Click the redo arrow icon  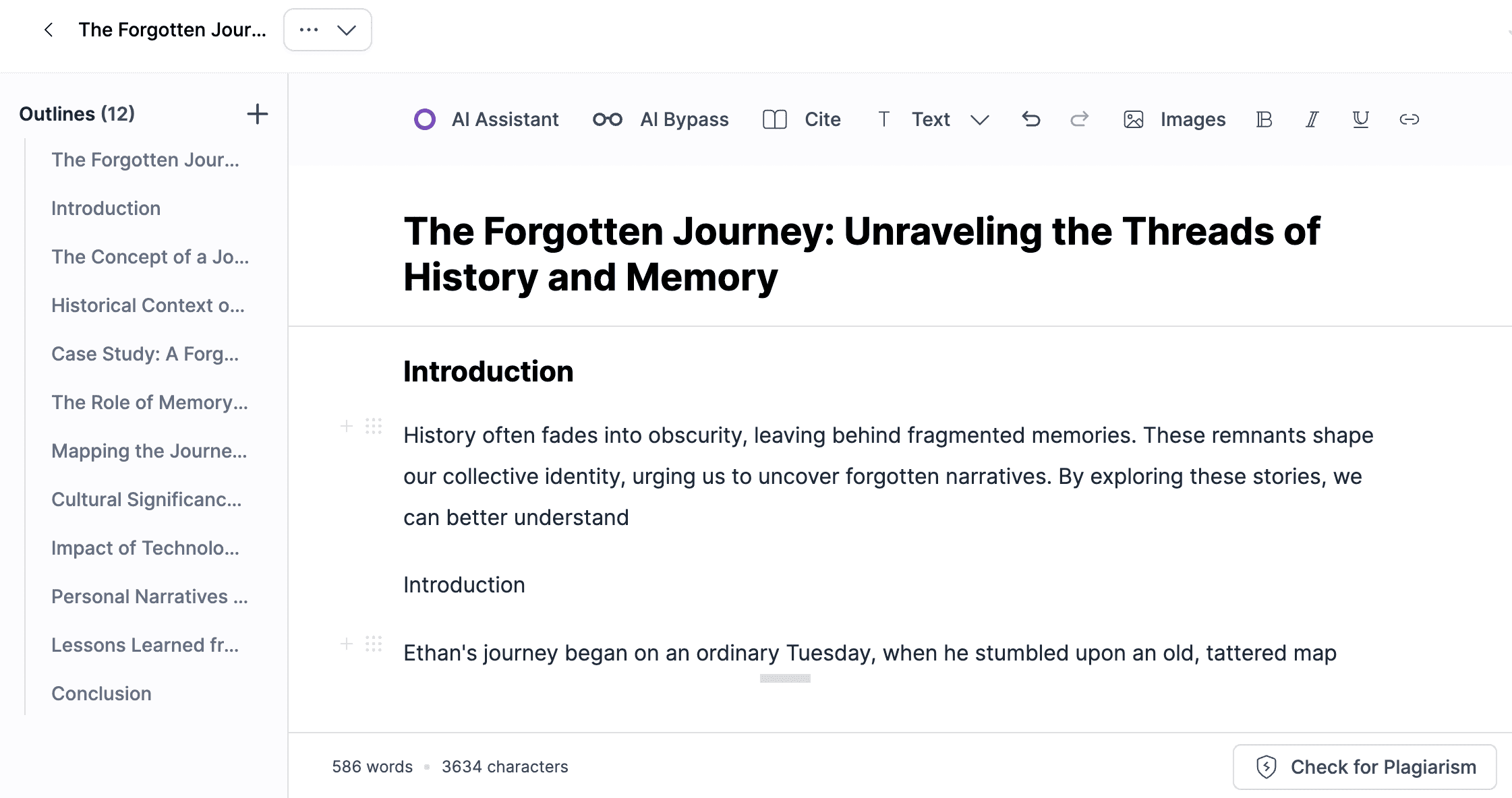tap(1079, 119)
